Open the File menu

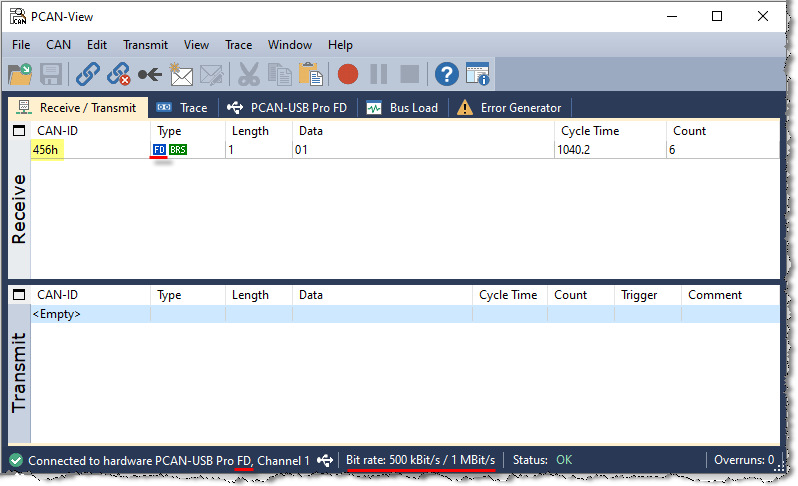pyautogui.click(x=21, y=45)
